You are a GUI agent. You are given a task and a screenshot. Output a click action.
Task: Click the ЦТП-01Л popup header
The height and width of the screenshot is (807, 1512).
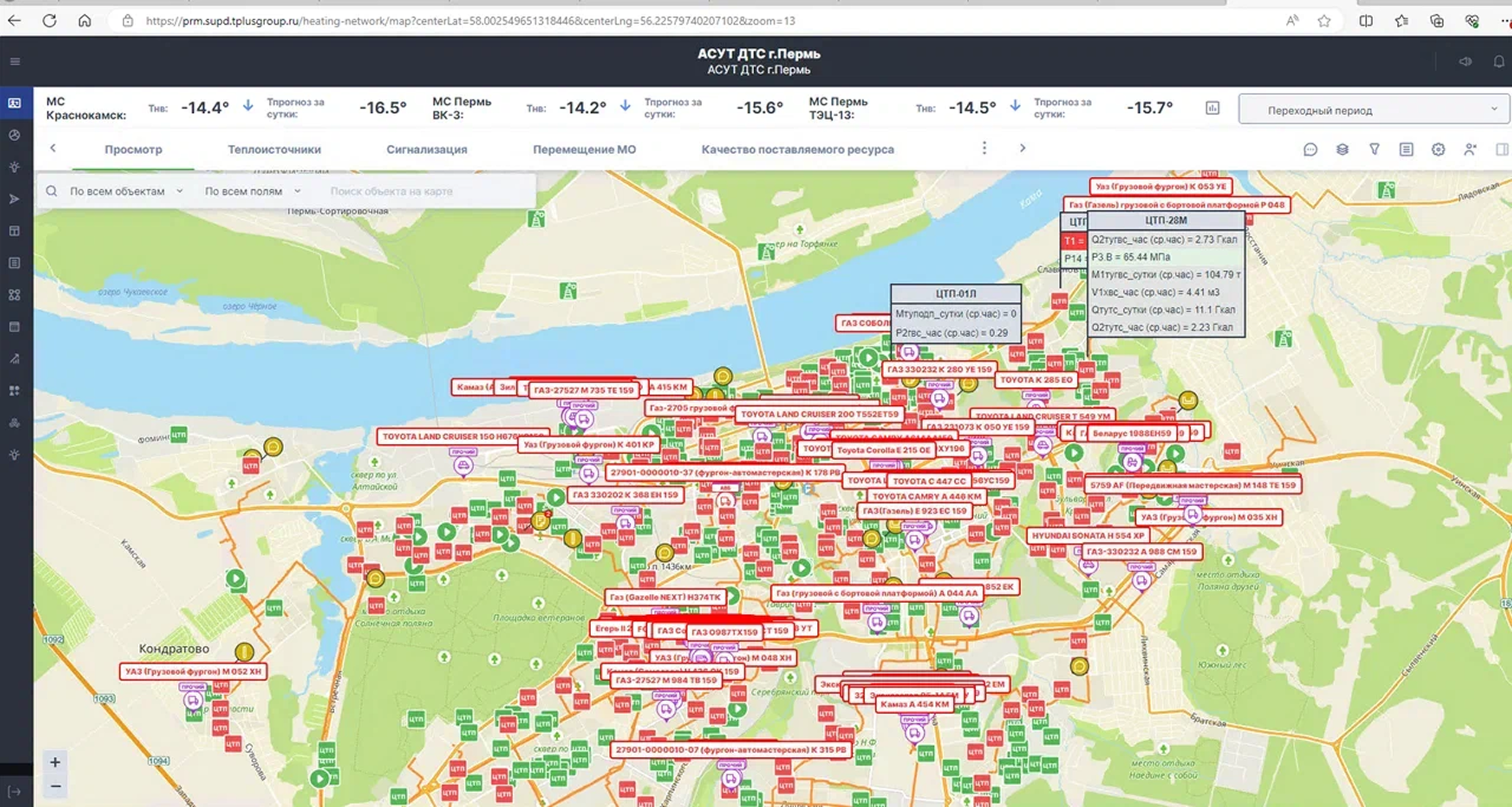(x=956, y=294)
